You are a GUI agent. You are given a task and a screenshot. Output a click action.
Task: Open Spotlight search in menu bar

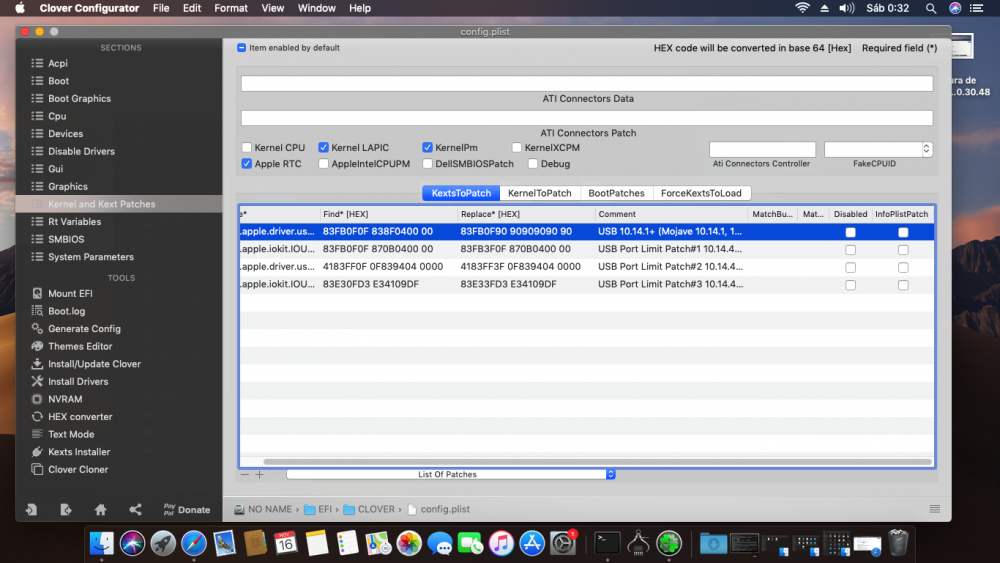pyautogui.click(x=931, y=8)
